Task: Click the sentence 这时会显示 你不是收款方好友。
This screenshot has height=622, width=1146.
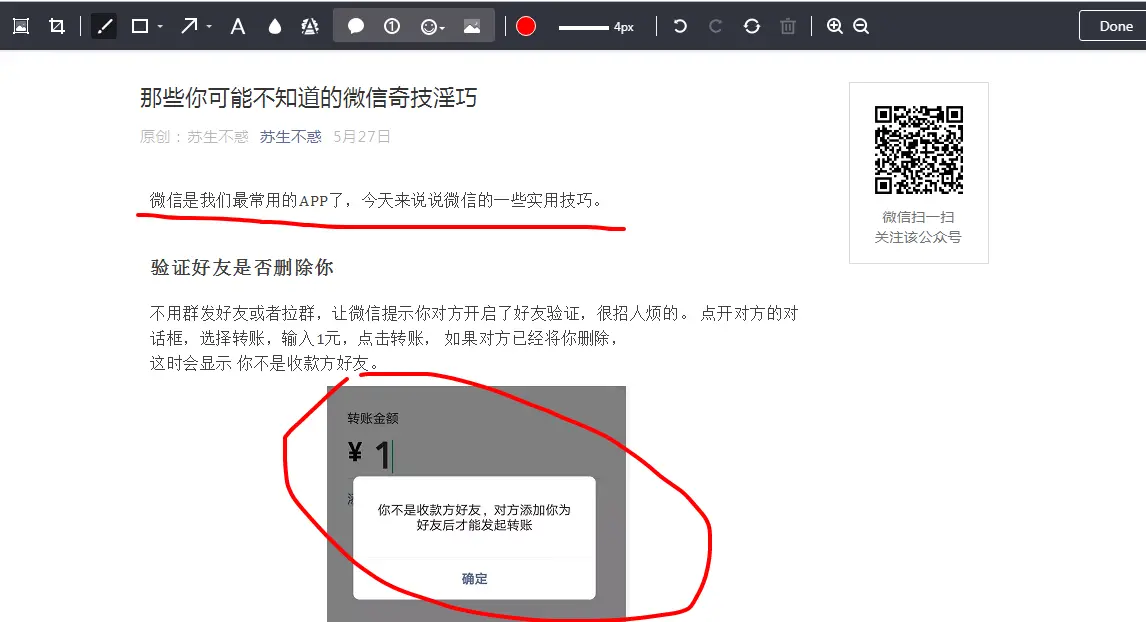Action: [x=265, y=363]
